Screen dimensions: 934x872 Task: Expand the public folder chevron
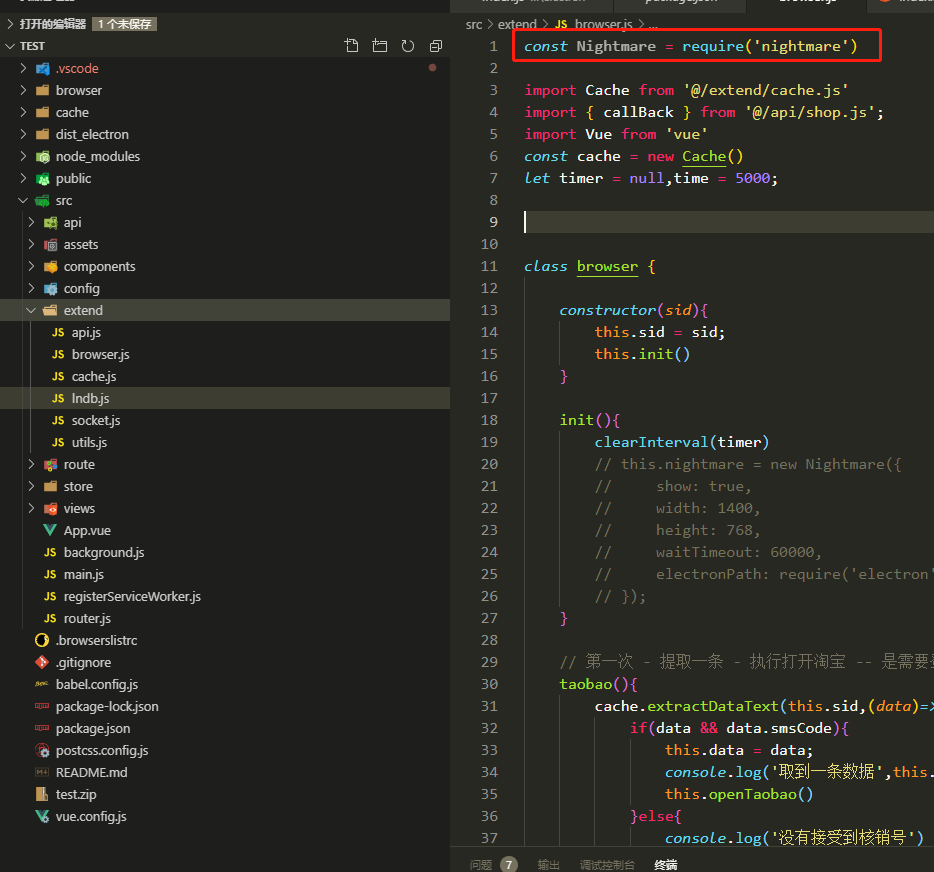23,179
